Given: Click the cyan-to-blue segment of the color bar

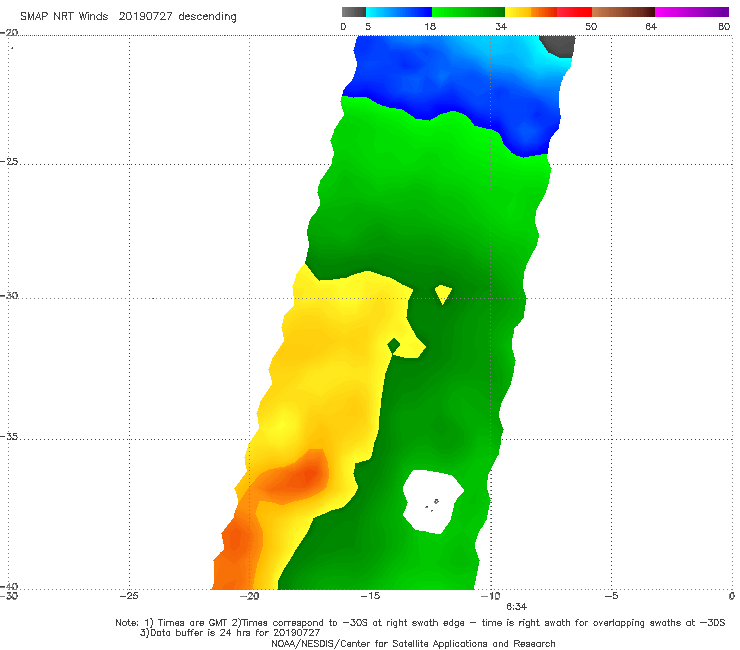Looking at the screenshot, I should 399,12.
